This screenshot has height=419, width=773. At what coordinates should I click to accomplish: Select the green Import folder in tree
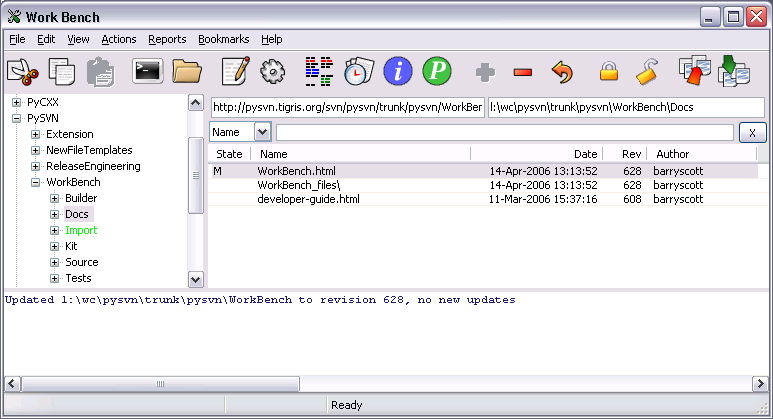[81, 231]
